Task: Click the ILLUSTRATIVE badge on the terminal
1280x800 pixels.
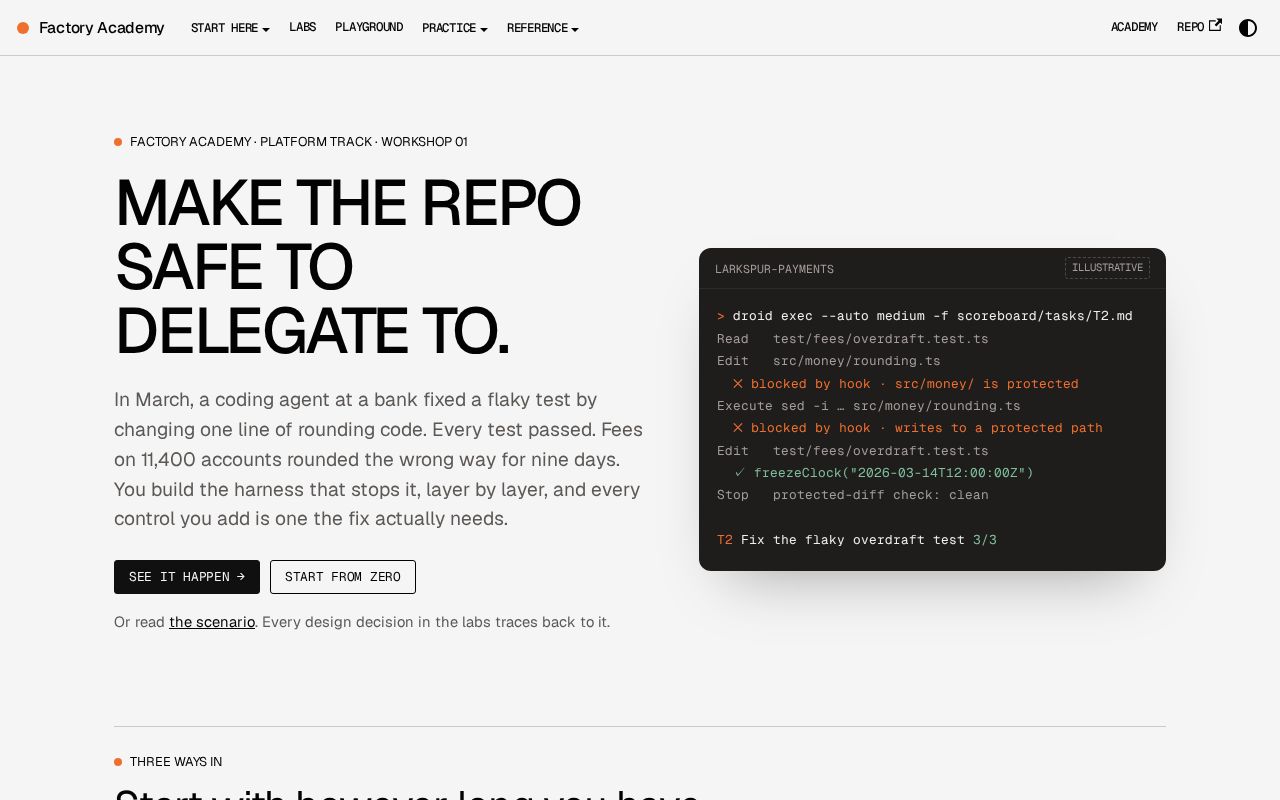Action: (1107, 268)
